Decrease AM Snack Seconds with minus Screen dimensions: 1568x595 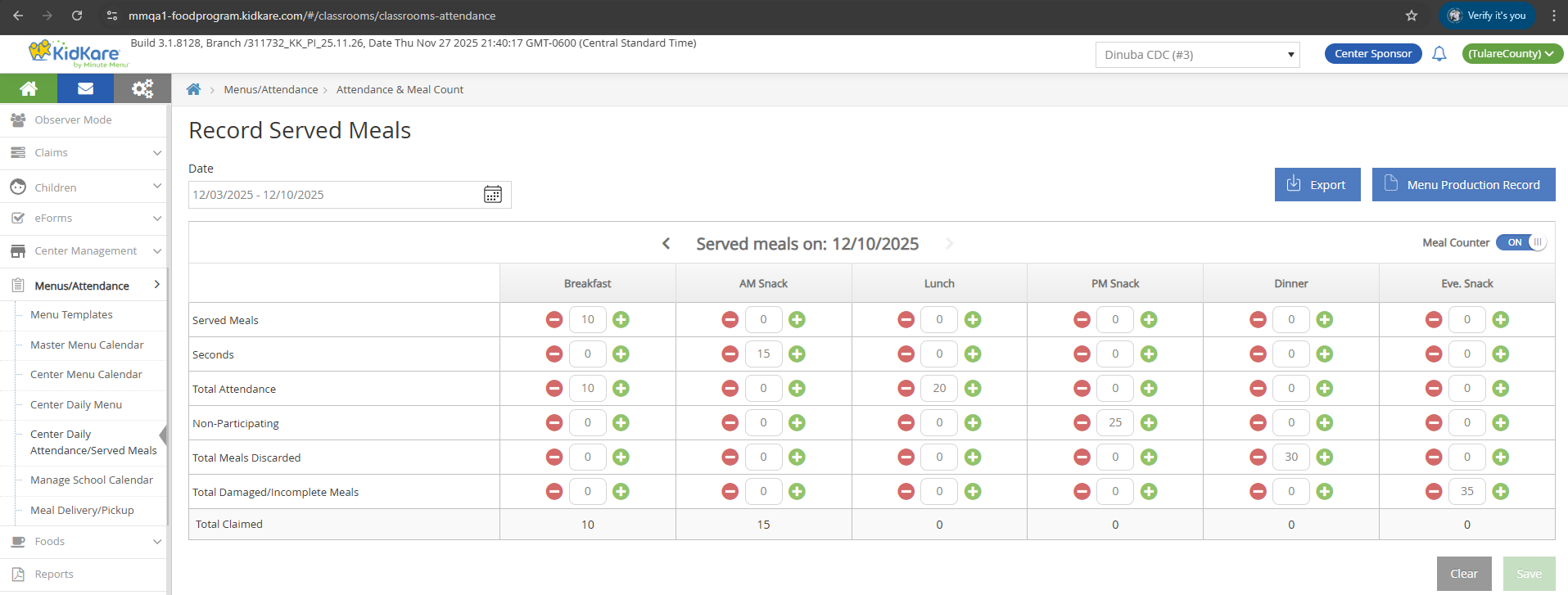[730, 354]
